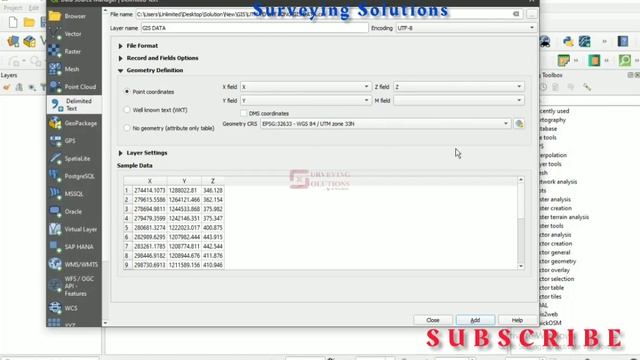Image resolution: width=640 pixels, height=360 pixels.
Task: Open the Browser source tab
Action: tap(74, 16)
